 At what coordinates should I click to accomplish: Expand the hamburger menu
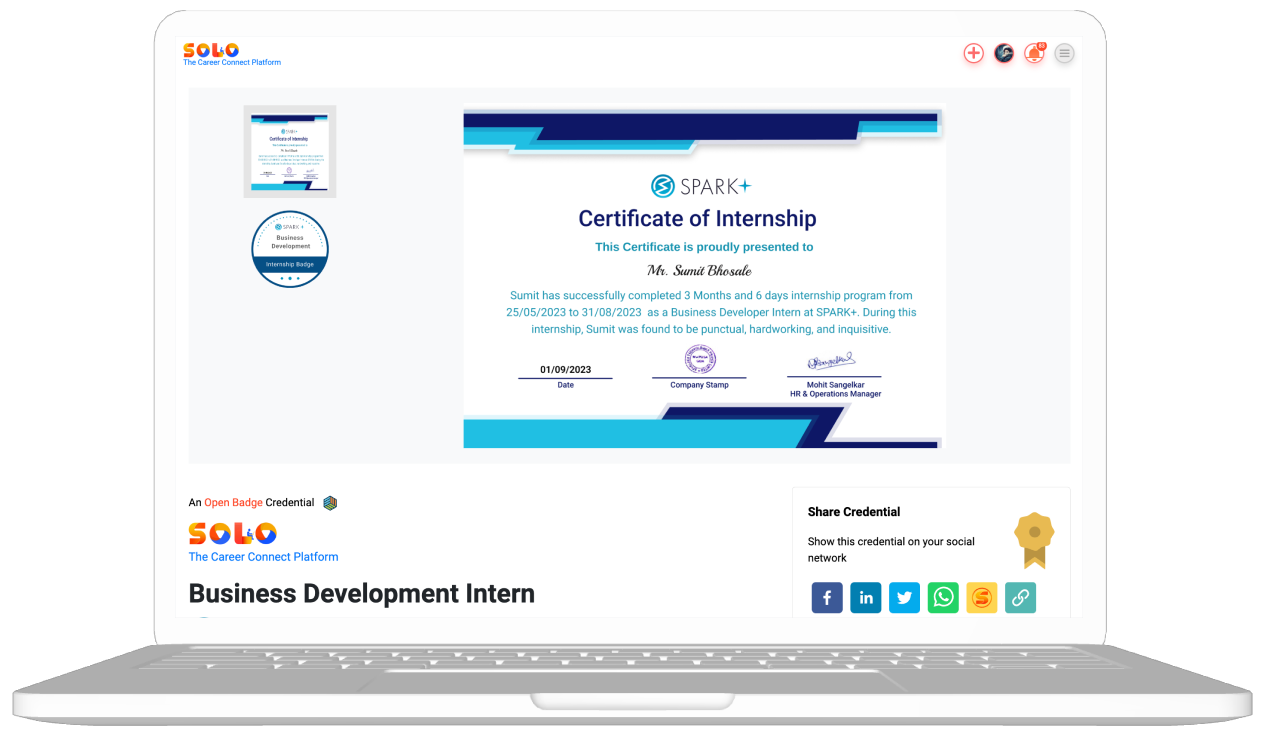click(1065, 53)
